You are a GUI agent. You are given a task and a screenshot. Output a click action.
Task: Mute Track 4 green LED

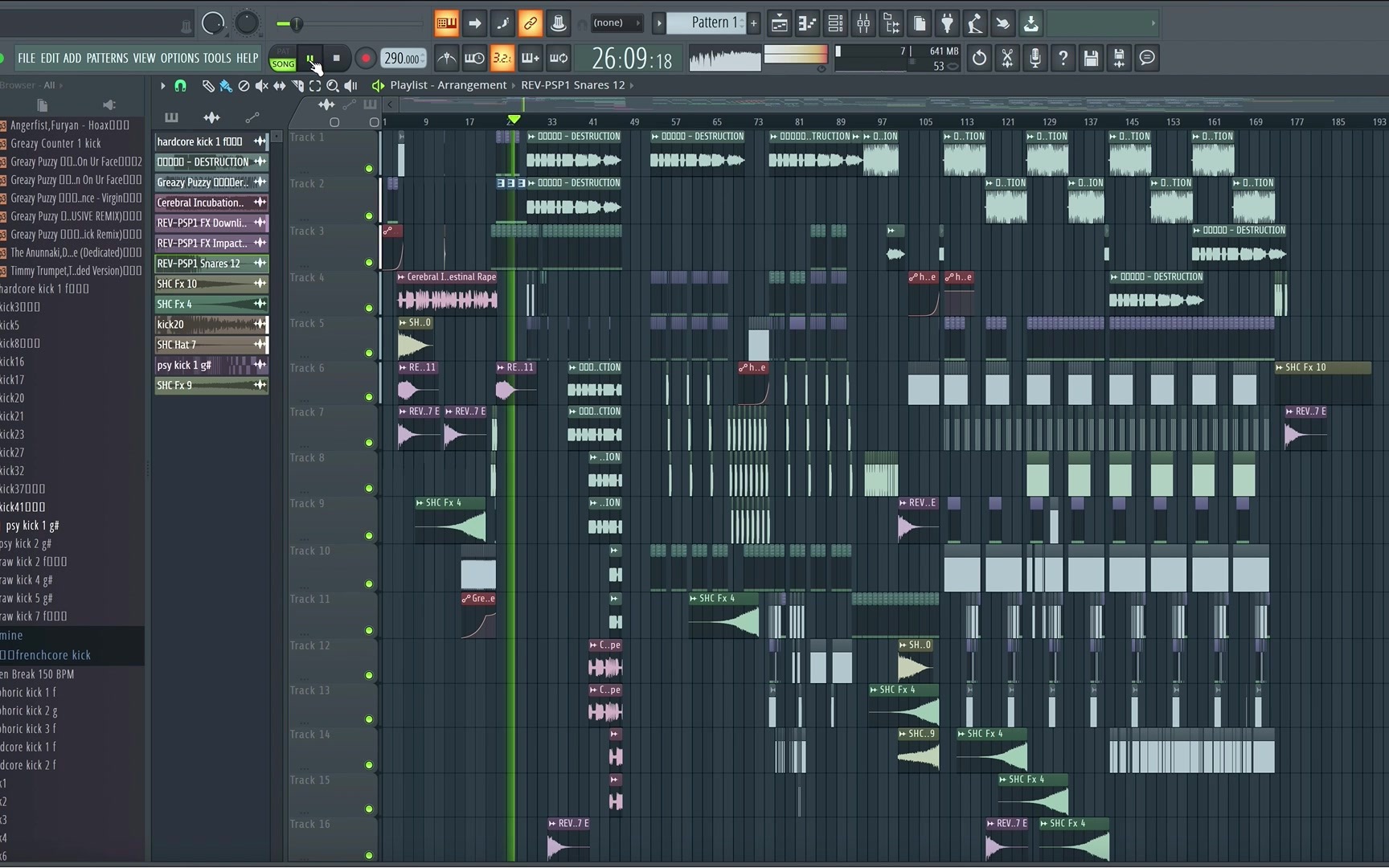click(x=369, y=308)
